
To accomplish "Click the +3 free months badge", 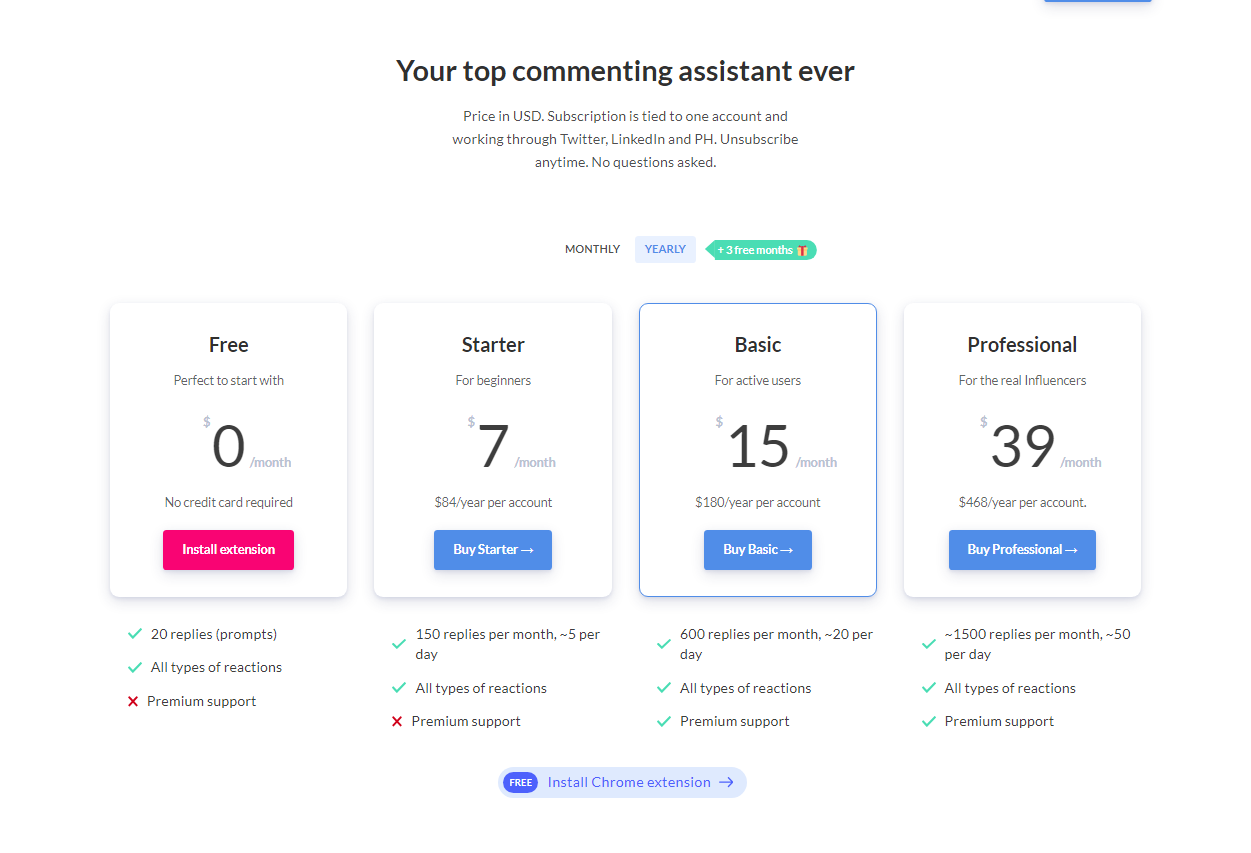I will click(761, 250).
